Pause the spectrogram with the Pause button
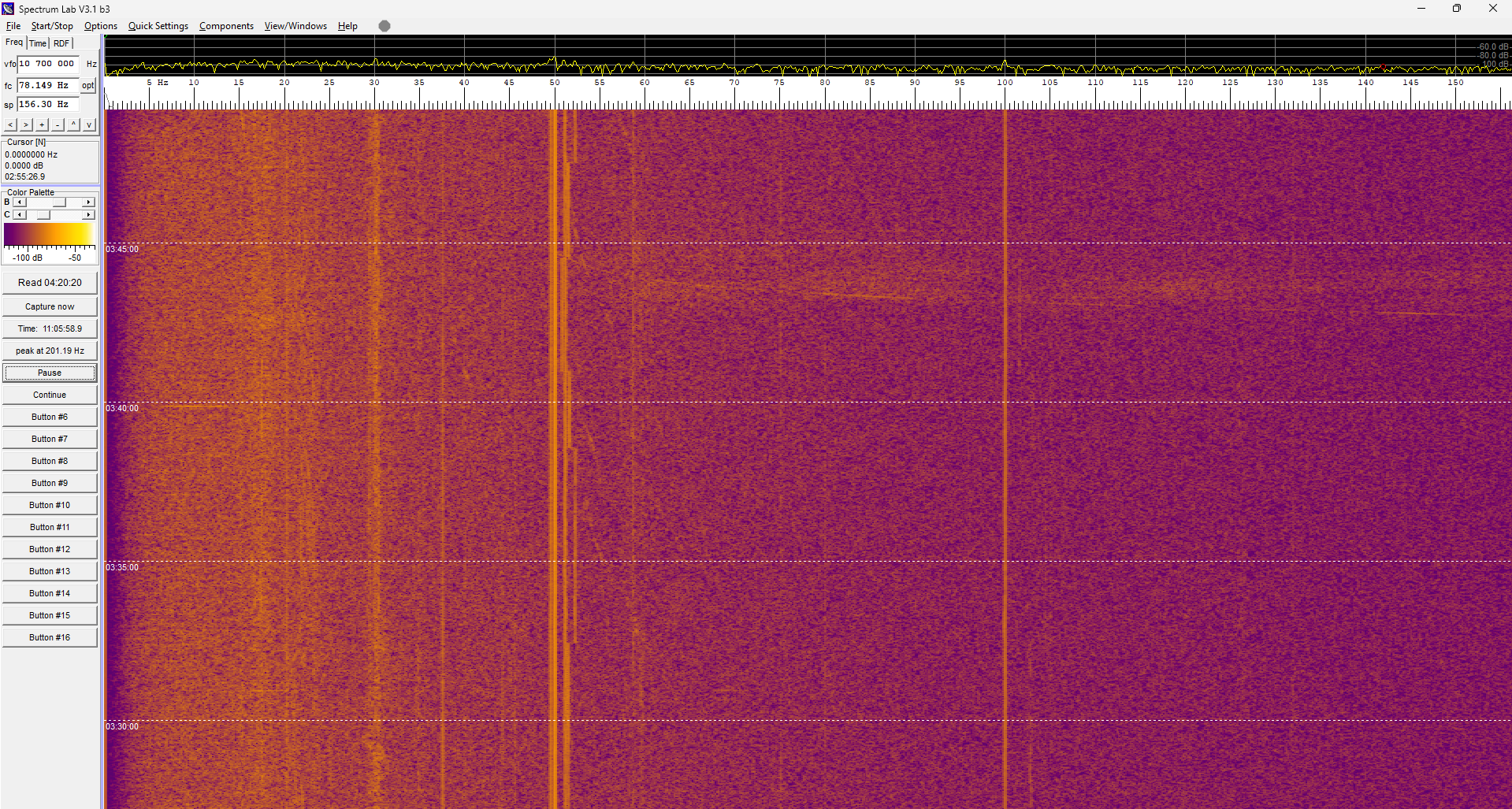Image resolution: width=1512 pixels, height=809 pixels. (x=50, y=373)
